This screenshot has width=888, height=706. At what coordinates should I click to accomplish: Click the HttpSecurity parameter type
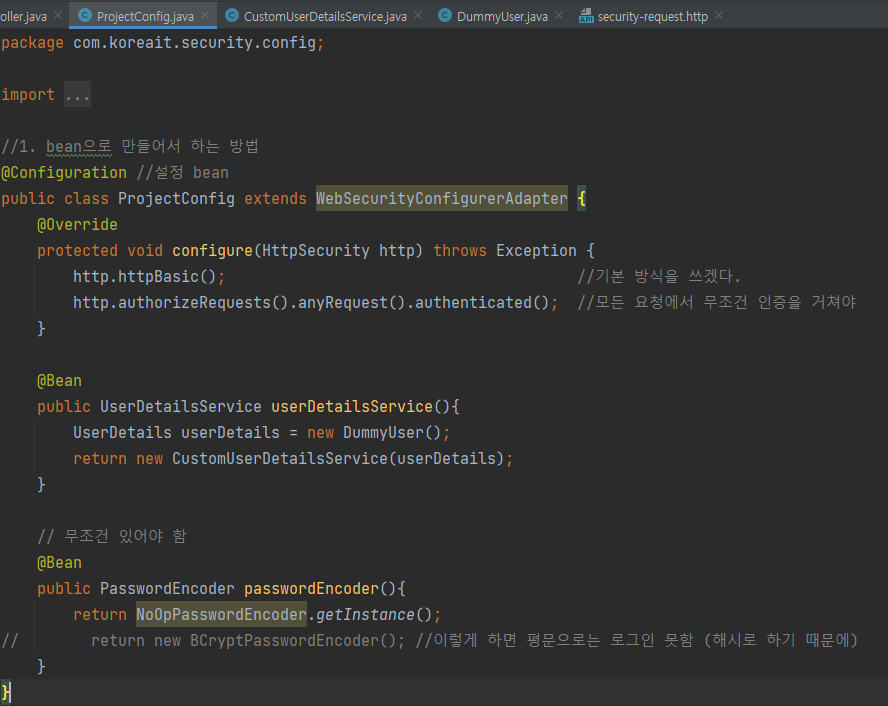pyautogui.click(x=315, y=250)
